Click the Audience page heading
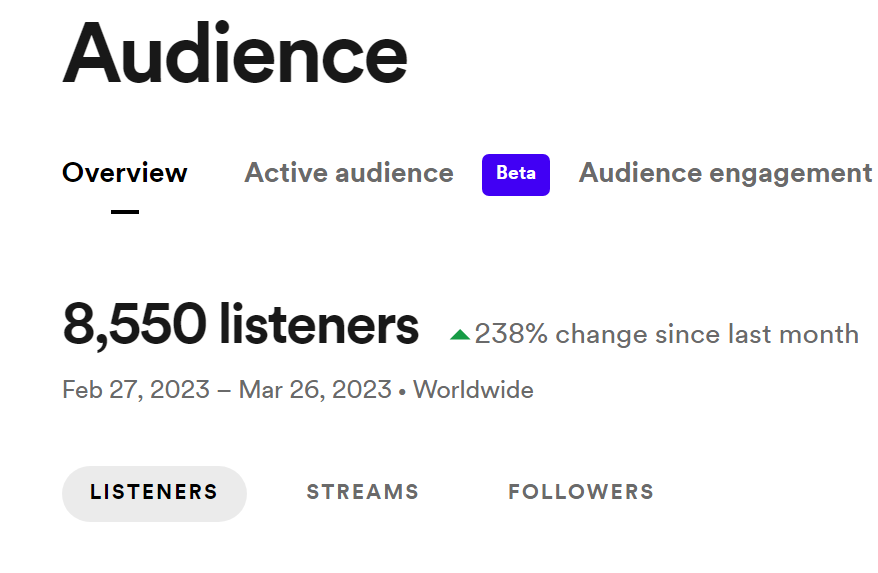This screenshot has width=878, height=573. click(x=235, y=54)
